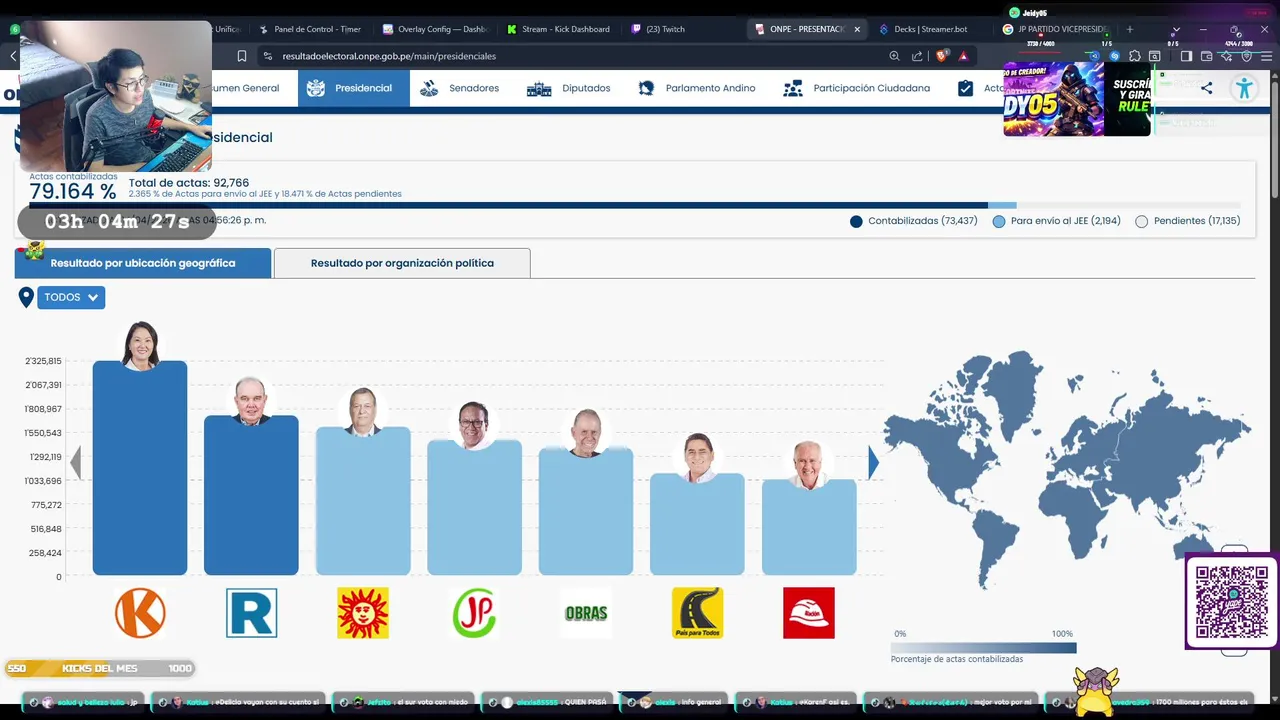Click the share icon on the page

coord(1206,88)
